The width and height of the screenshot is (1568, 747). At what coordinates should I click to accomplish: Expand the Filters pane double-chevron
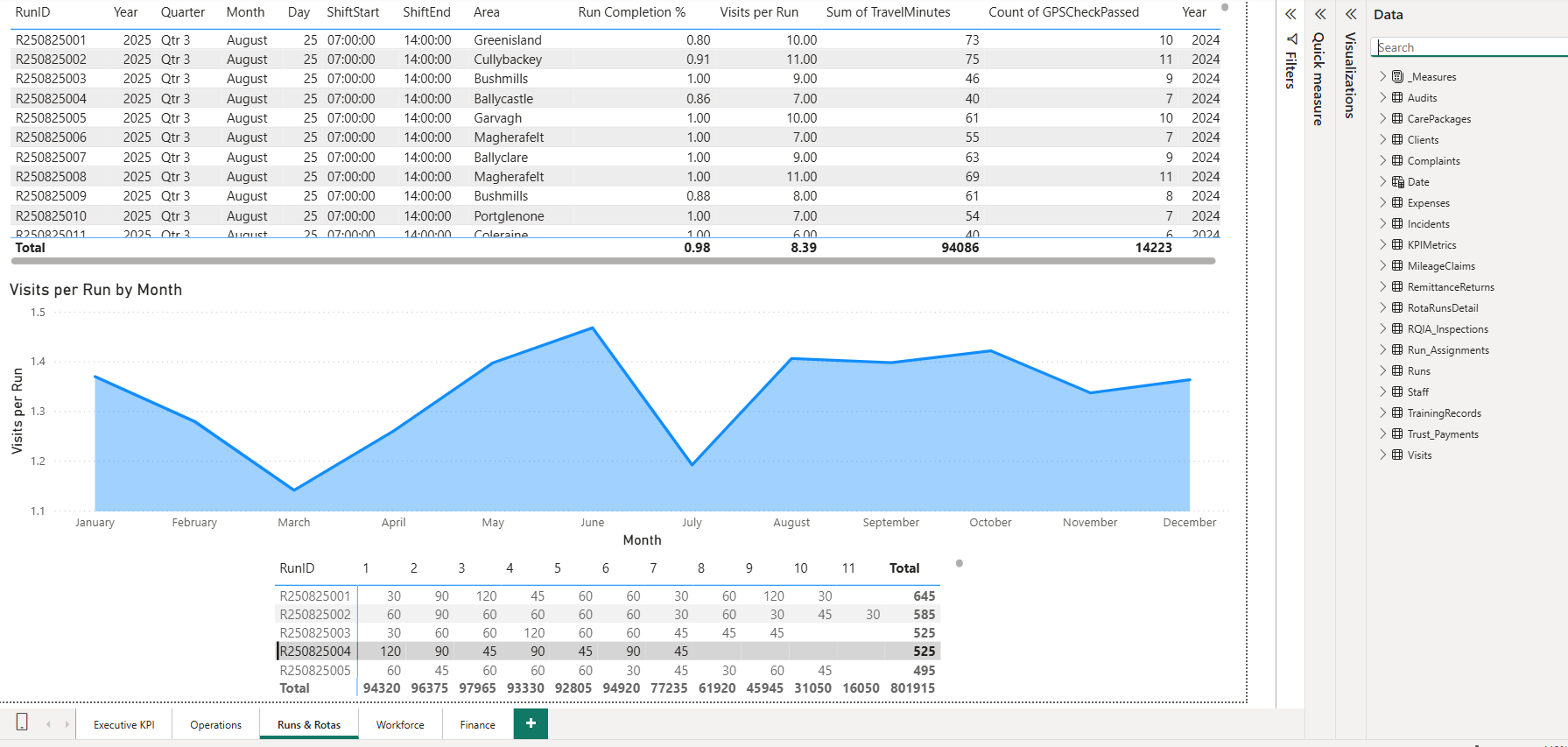click(x=1290, y=14)
